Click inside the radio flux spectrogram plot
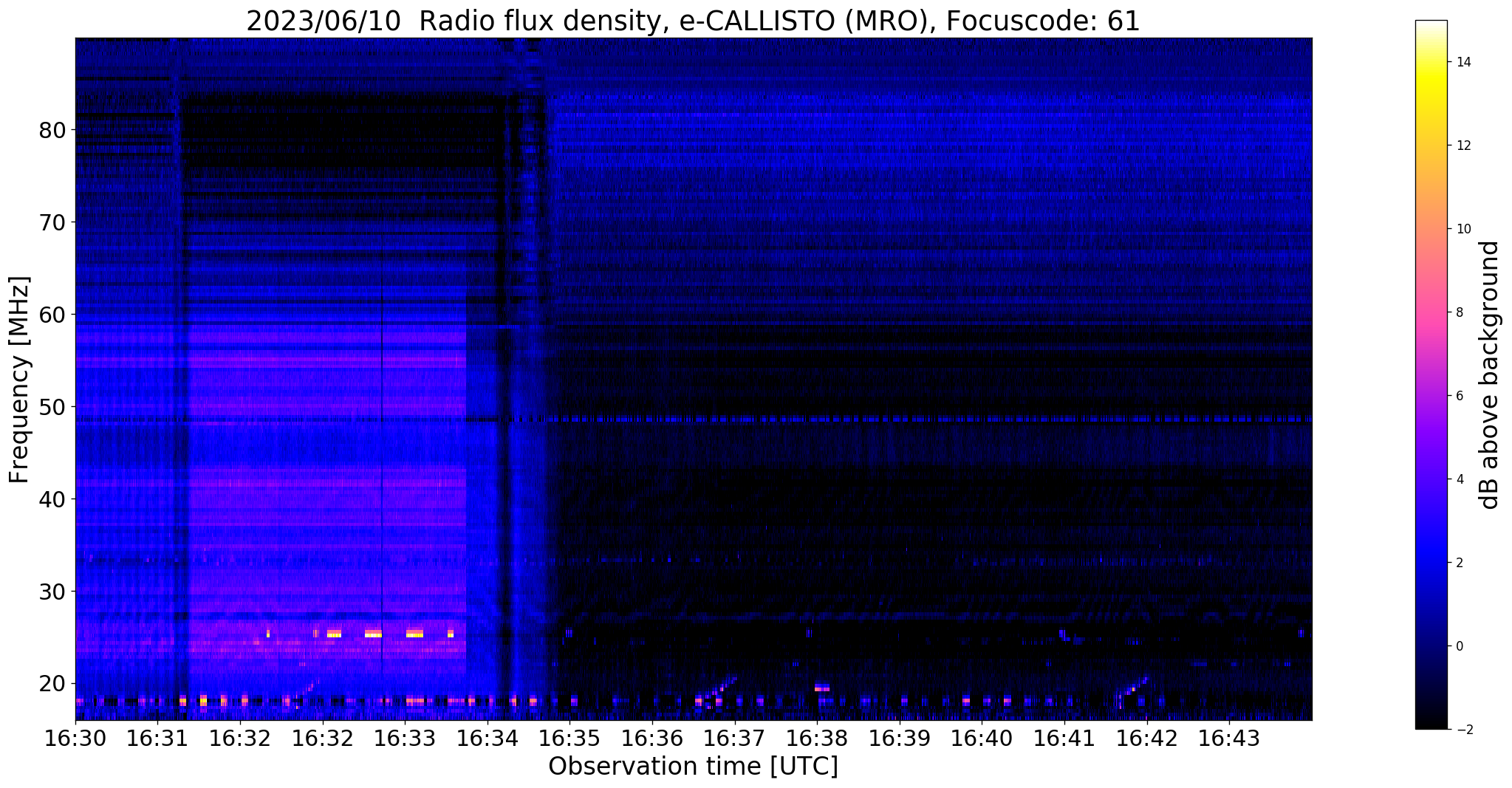The width and height of the screenshot is (1512, 788). pos(694,379)
